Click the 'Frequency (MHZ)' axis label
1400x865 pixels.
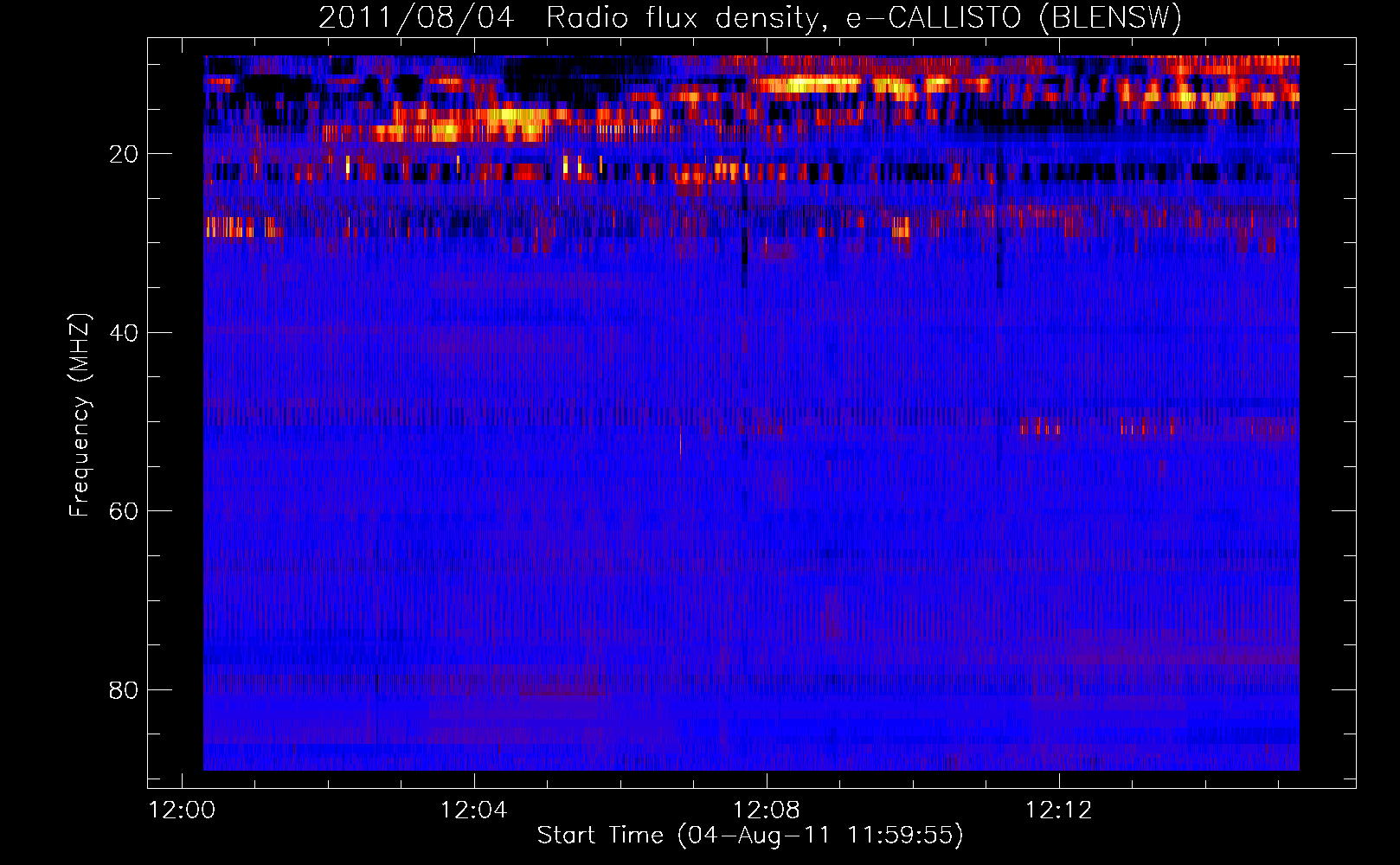[x=80, y=415]
